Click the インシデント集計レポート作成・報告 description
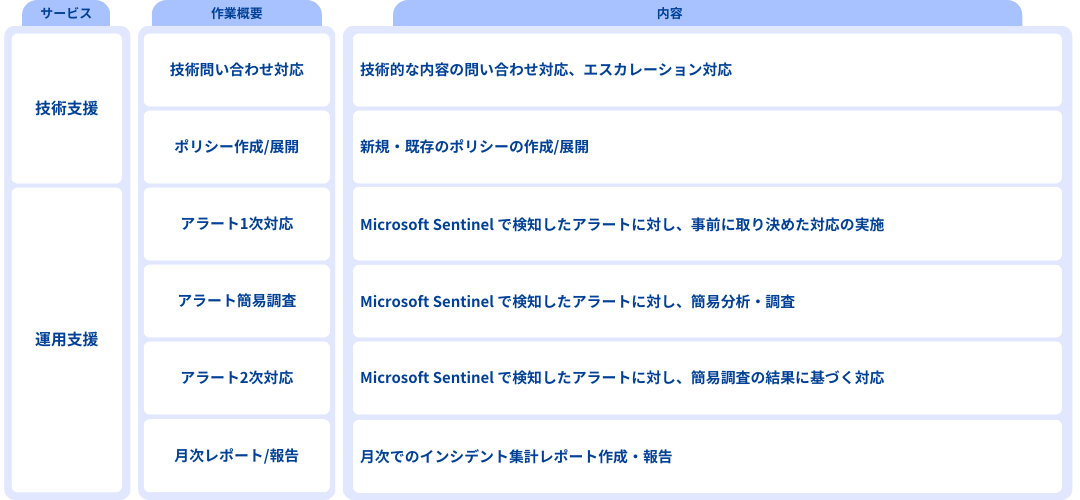The image size is (1080, 500). tap(516, 456)
